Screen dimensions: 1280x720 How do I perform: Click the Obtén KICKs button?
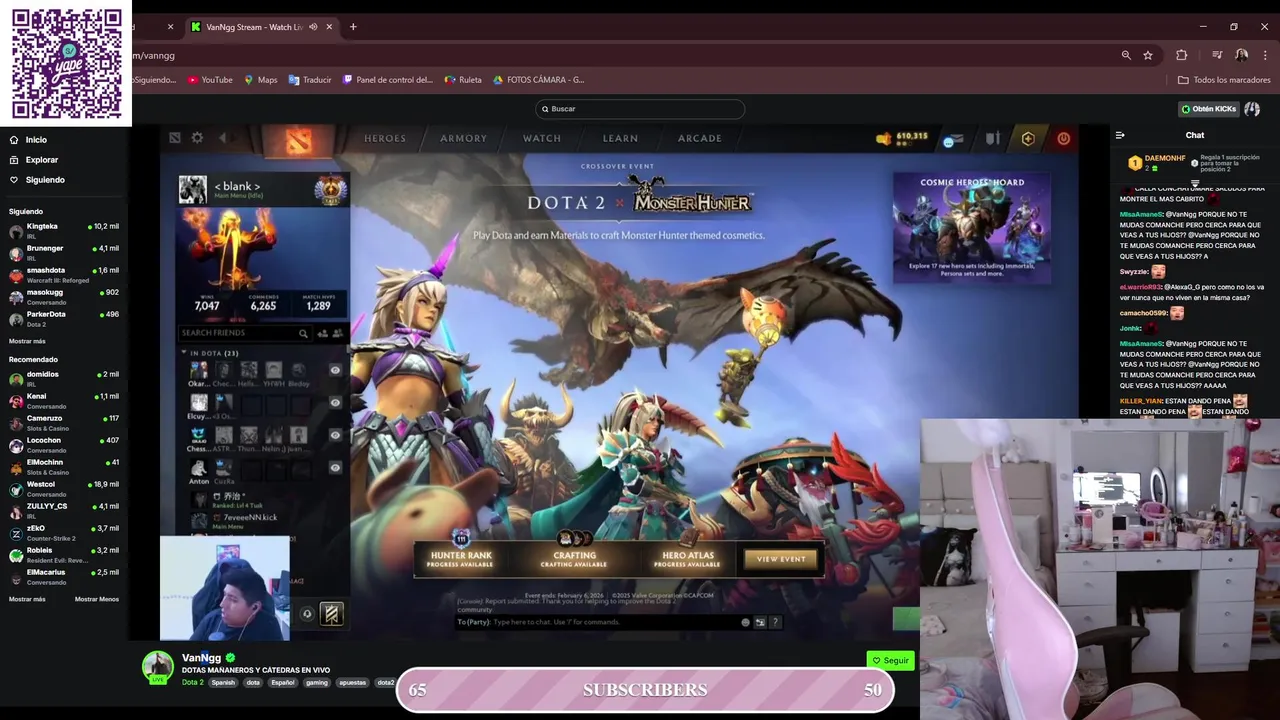click(1209, 109)
